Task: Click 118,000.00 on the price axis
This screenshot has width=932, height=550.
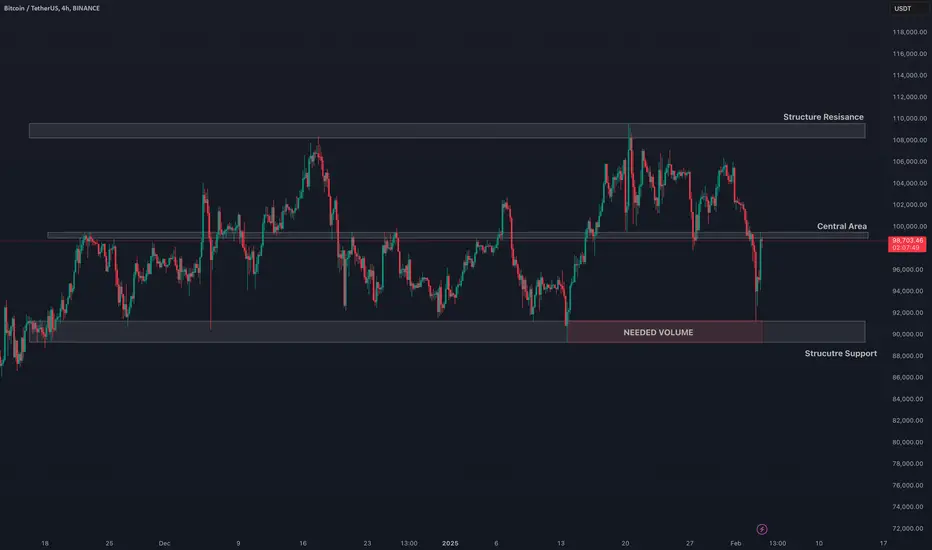Action: pos(909,32)
